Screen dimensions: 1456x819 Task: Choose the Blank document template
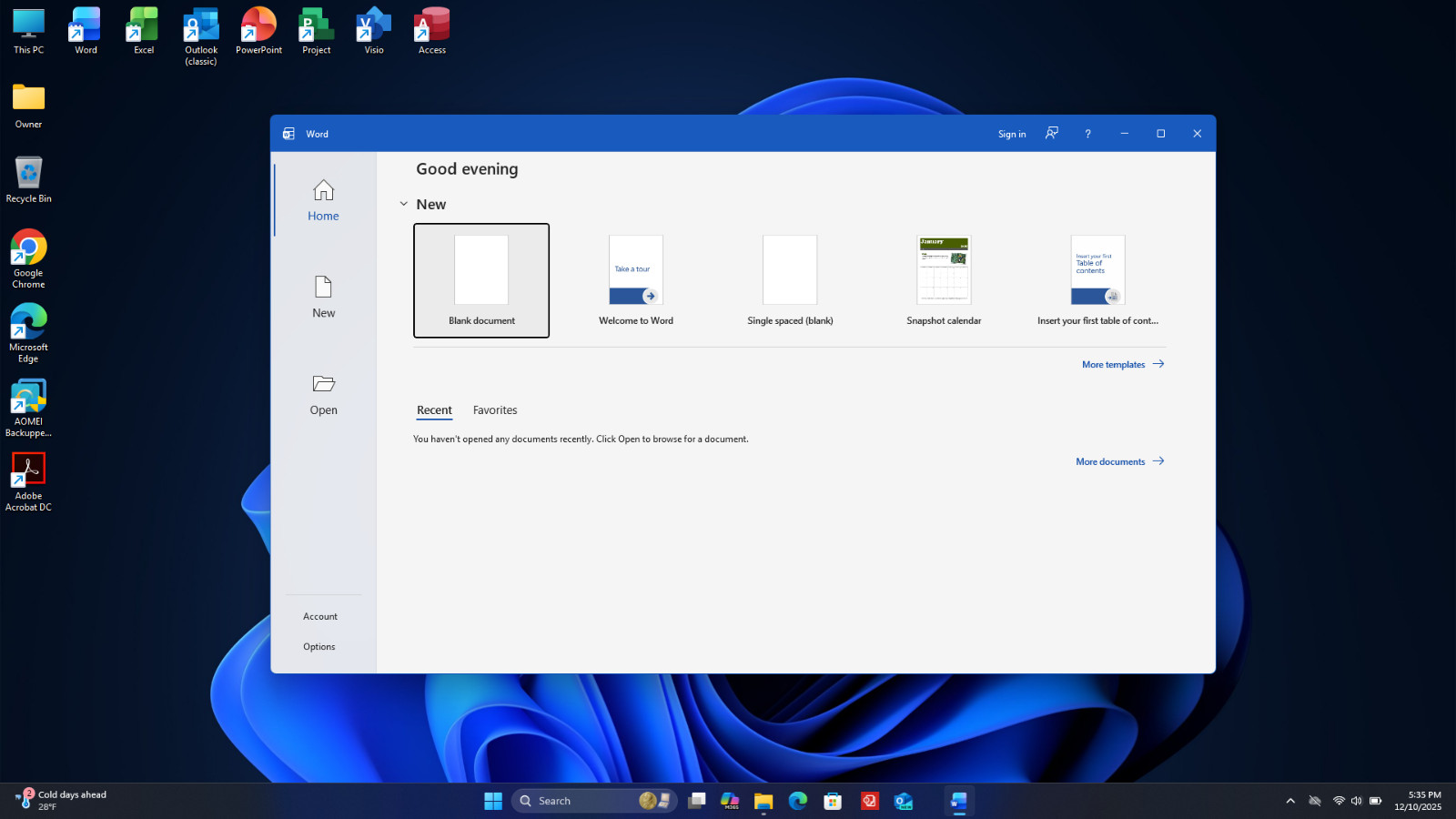pos(481,280)
